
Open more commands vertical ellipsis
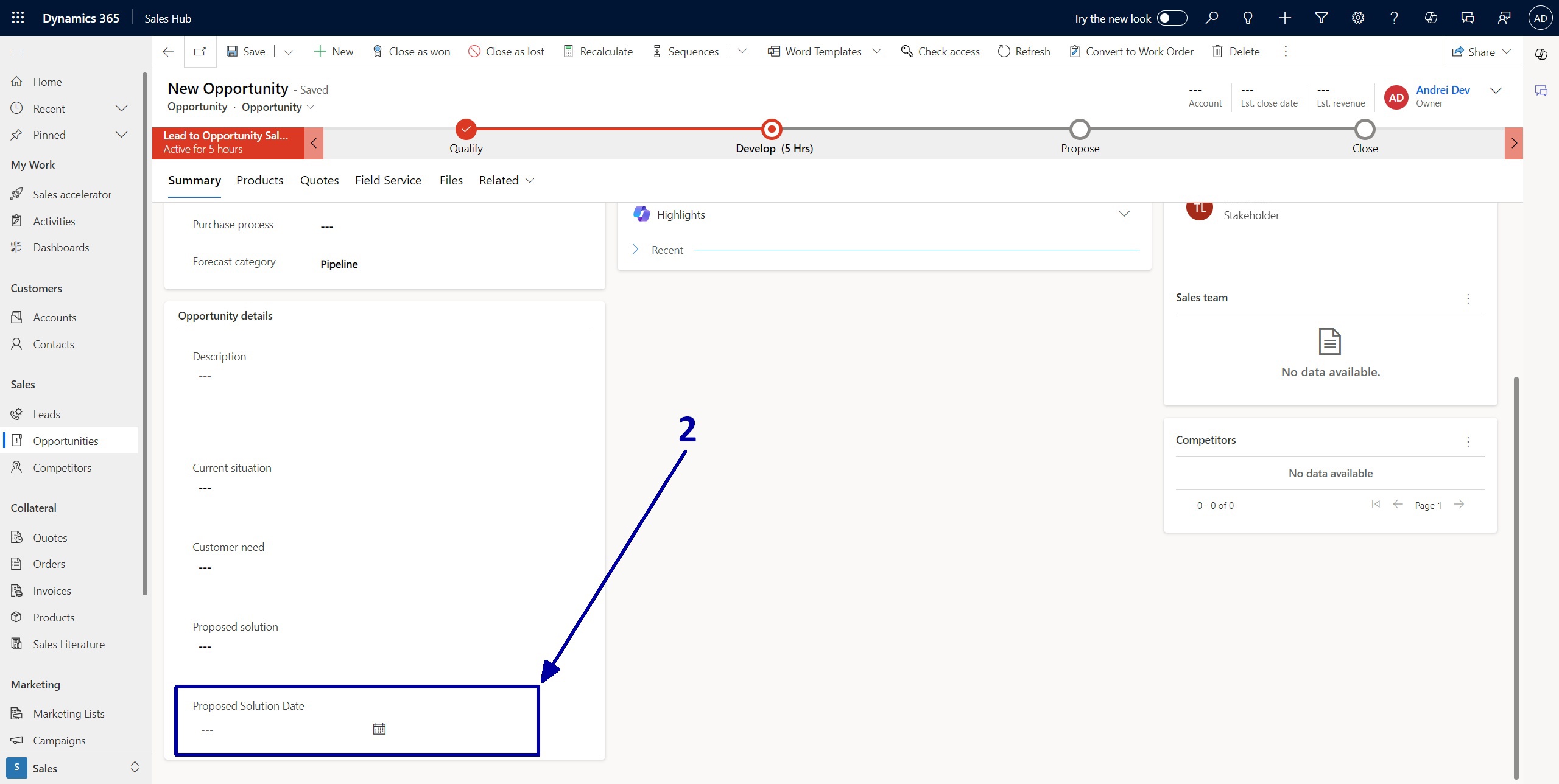coord(1286,52)
